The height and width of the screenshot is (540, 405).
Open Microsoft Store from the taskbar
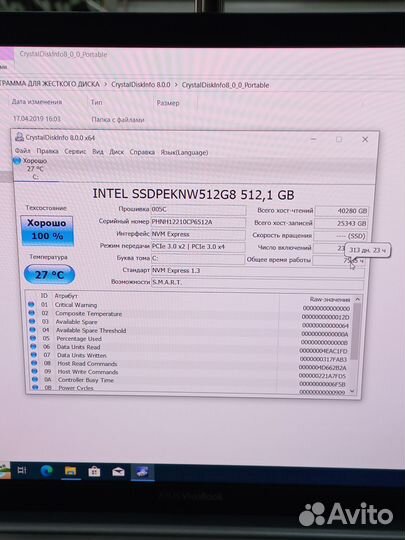pos(94,471)
